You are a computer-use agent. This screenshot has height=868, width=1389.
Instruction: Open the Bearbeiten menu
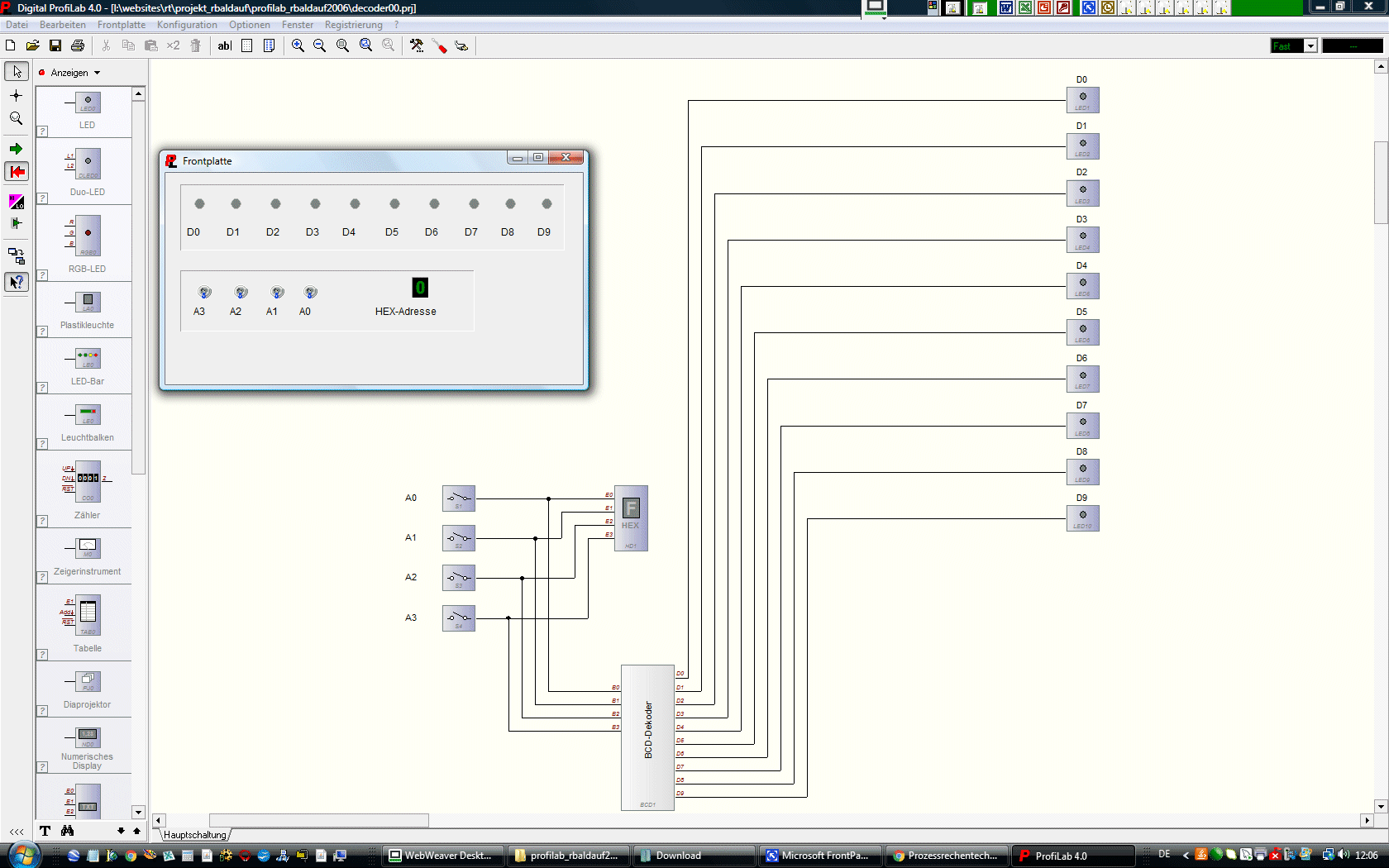coord(63,25)
